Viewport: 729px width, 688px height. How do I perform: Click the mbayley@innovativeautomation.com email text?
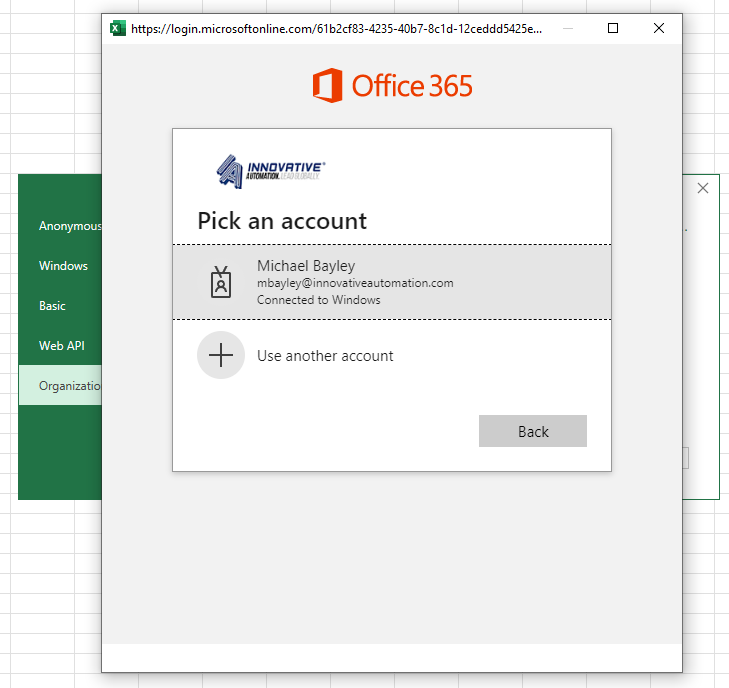pyautogui.click(x=355, y=283)
